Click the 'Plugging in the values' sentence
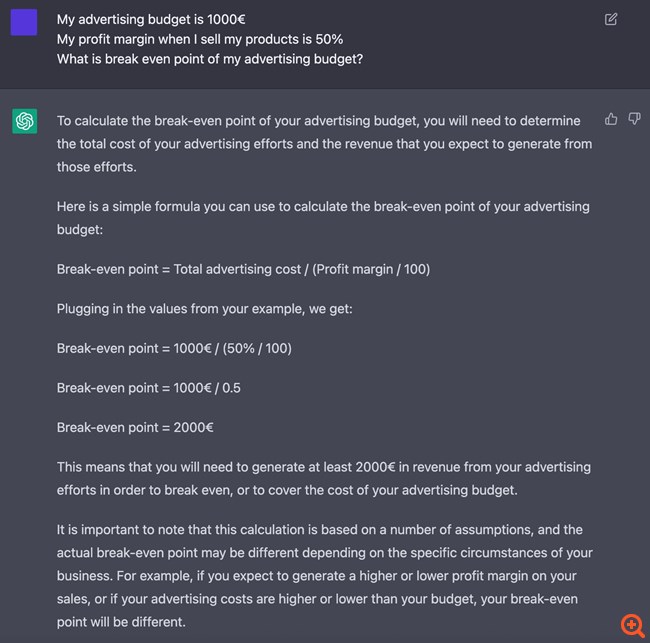The height and width of the screenshot is (643, 650). tap(204, 309)
